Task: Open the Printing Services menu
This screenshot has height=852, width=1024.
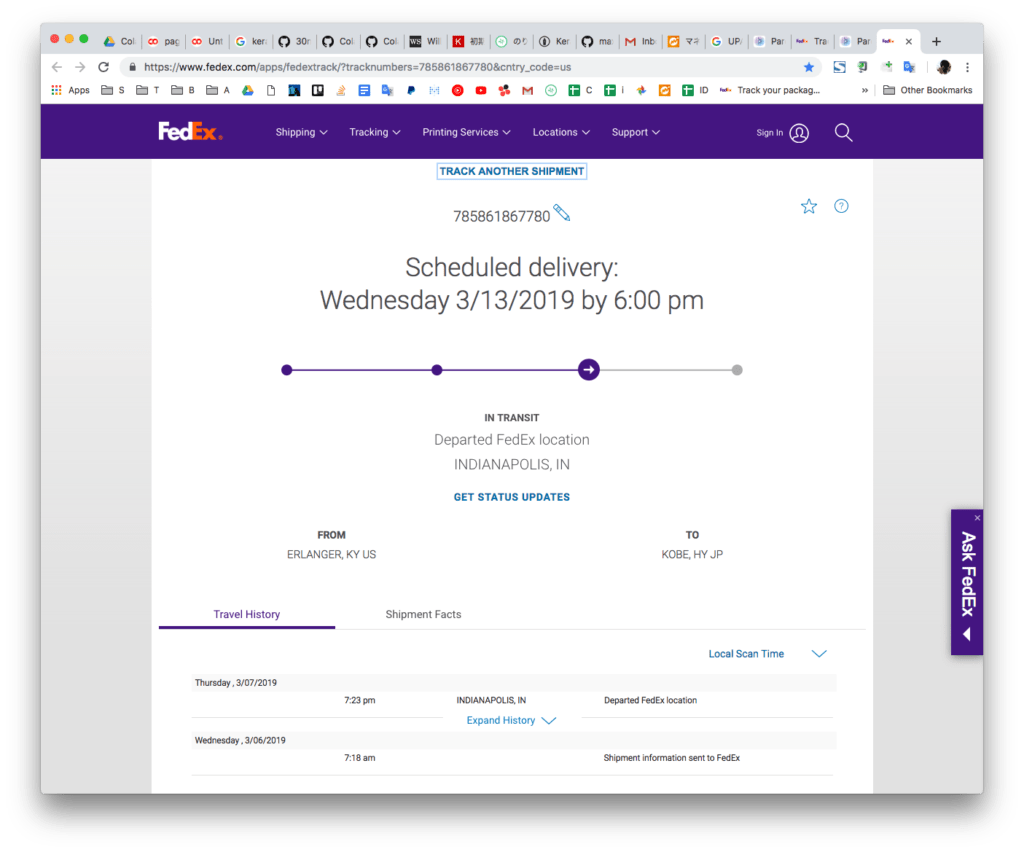Action: click(x=466, y=132)
